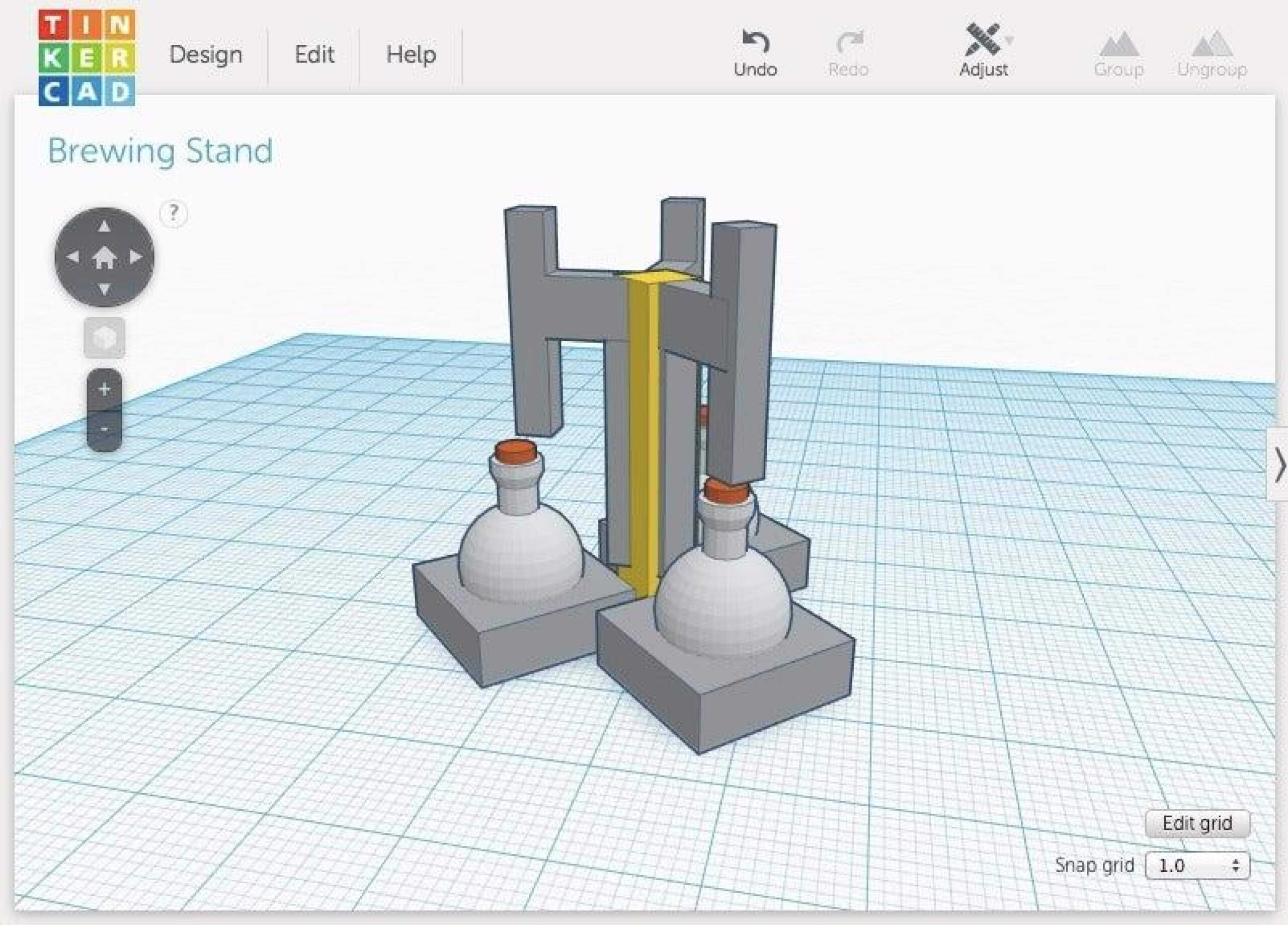
Task: Toggle perspective view cube button
Action: point(105,338)
